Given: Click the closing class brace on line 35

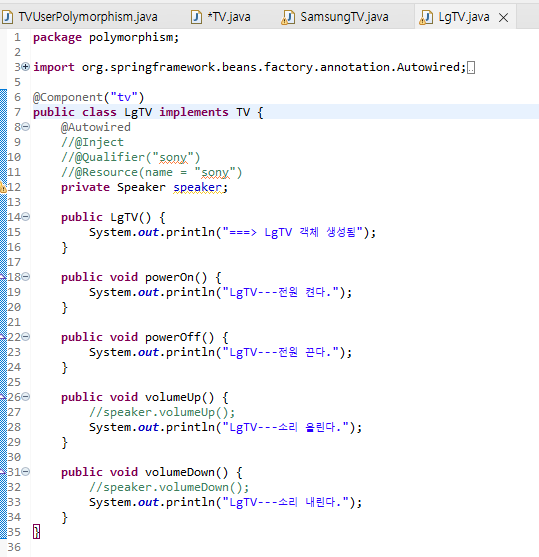Looking at the screenshot, I should [x=36, y=532].
